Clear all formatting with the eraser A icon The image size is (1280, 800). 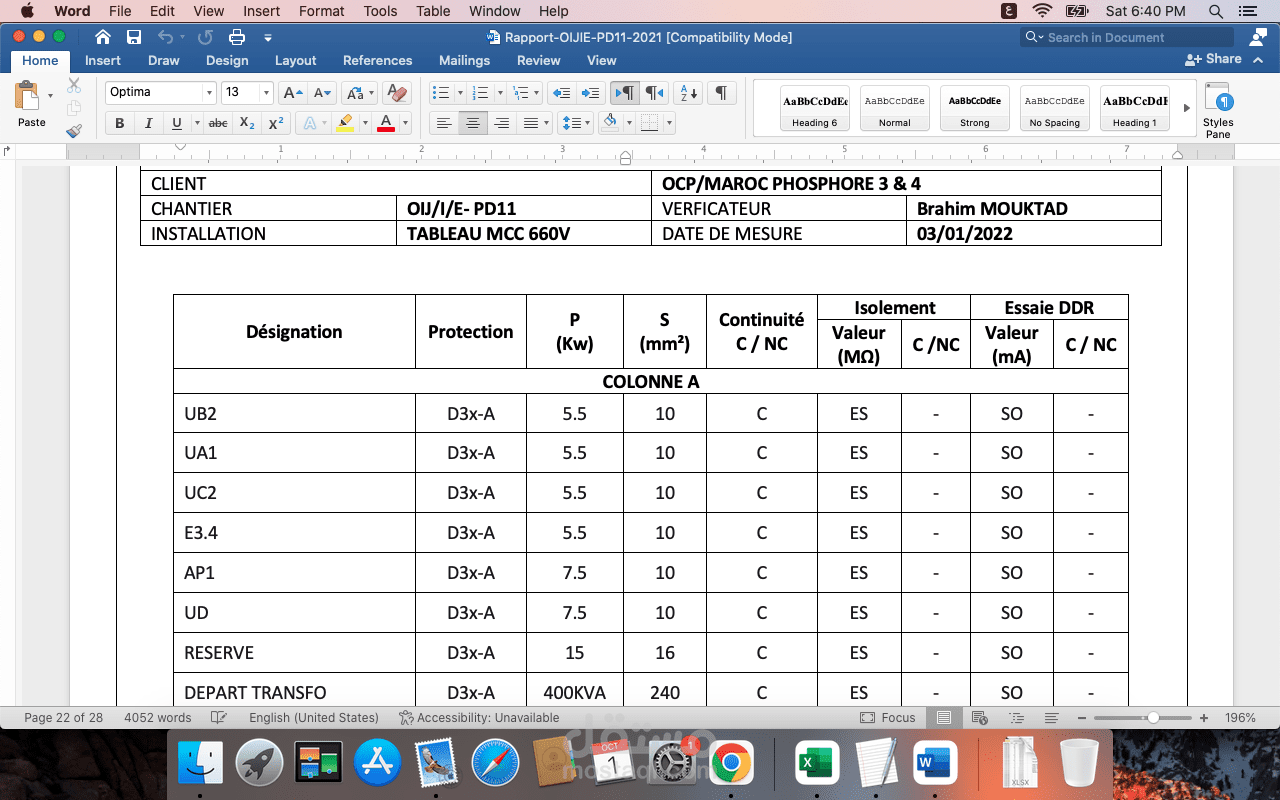click(398, 93)
